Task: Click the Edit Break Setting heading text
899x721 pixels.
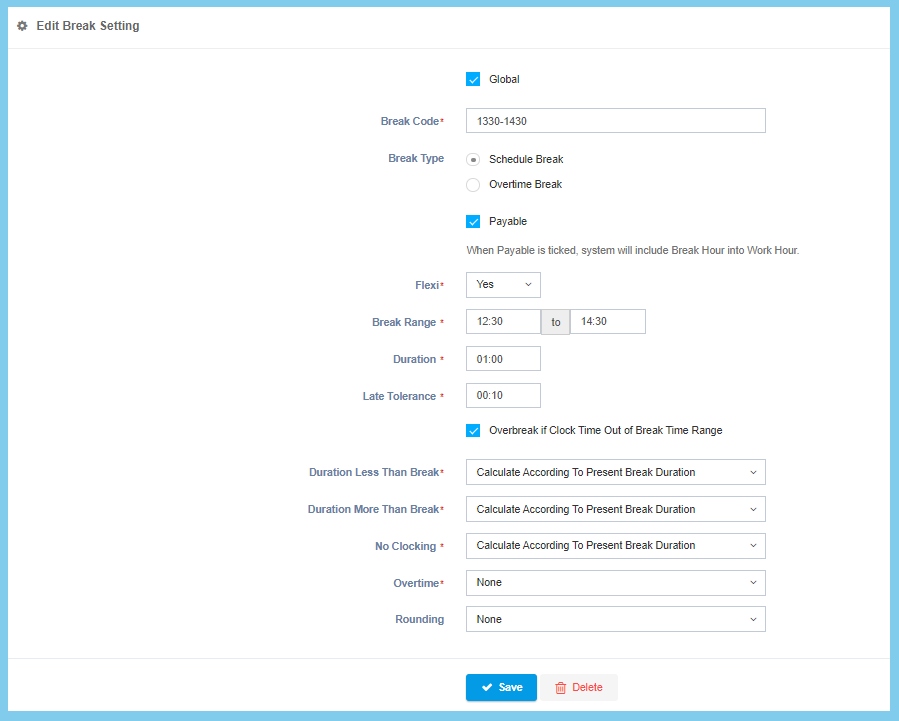Action: tap(88, 26)
